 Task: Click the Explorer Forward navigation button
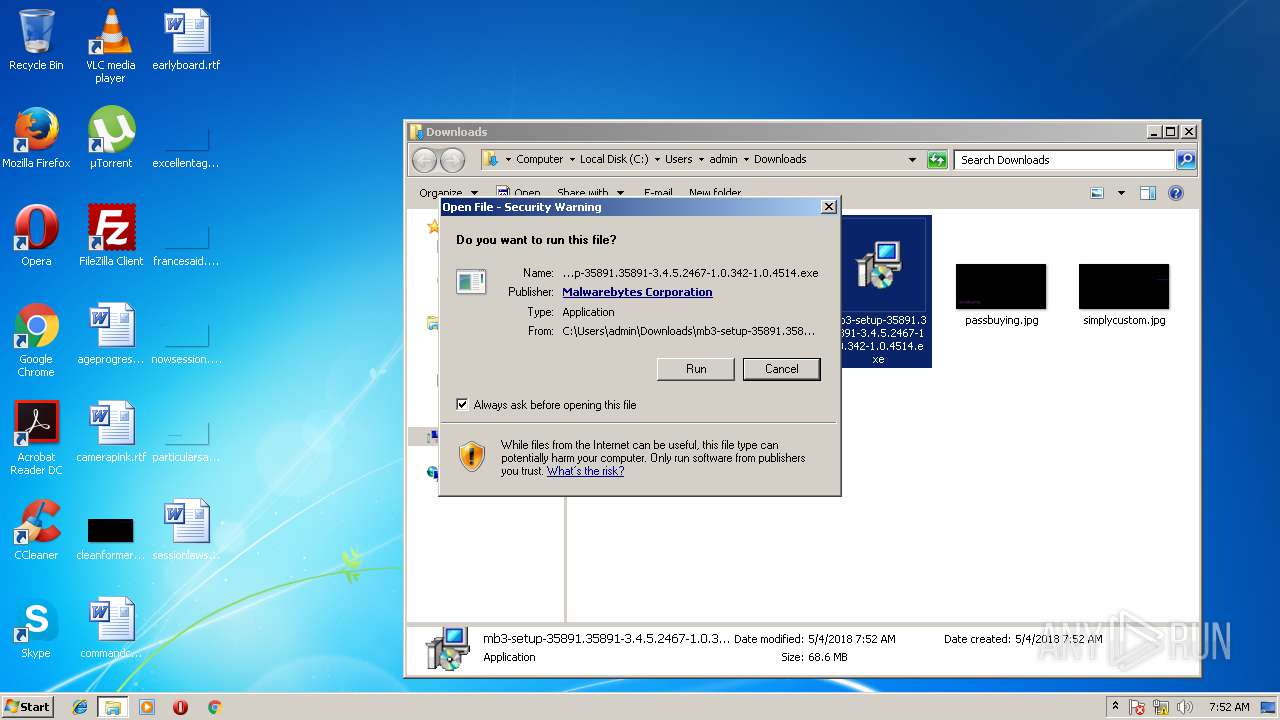pos(452,160)
